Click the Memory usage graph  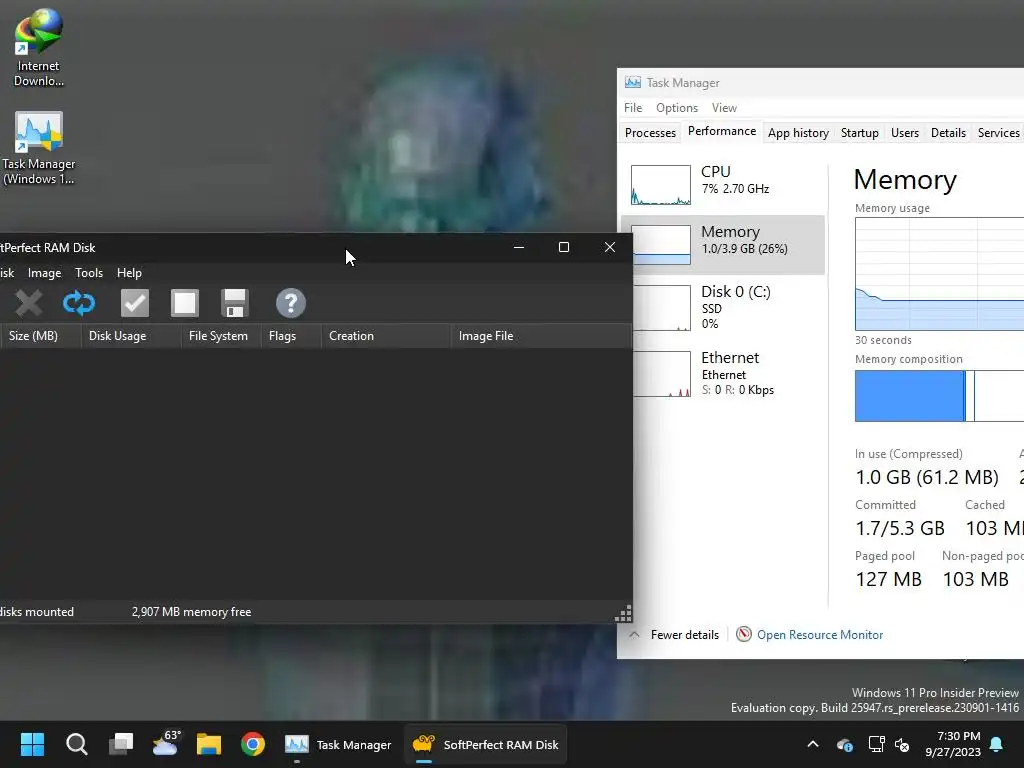(939, 274)
